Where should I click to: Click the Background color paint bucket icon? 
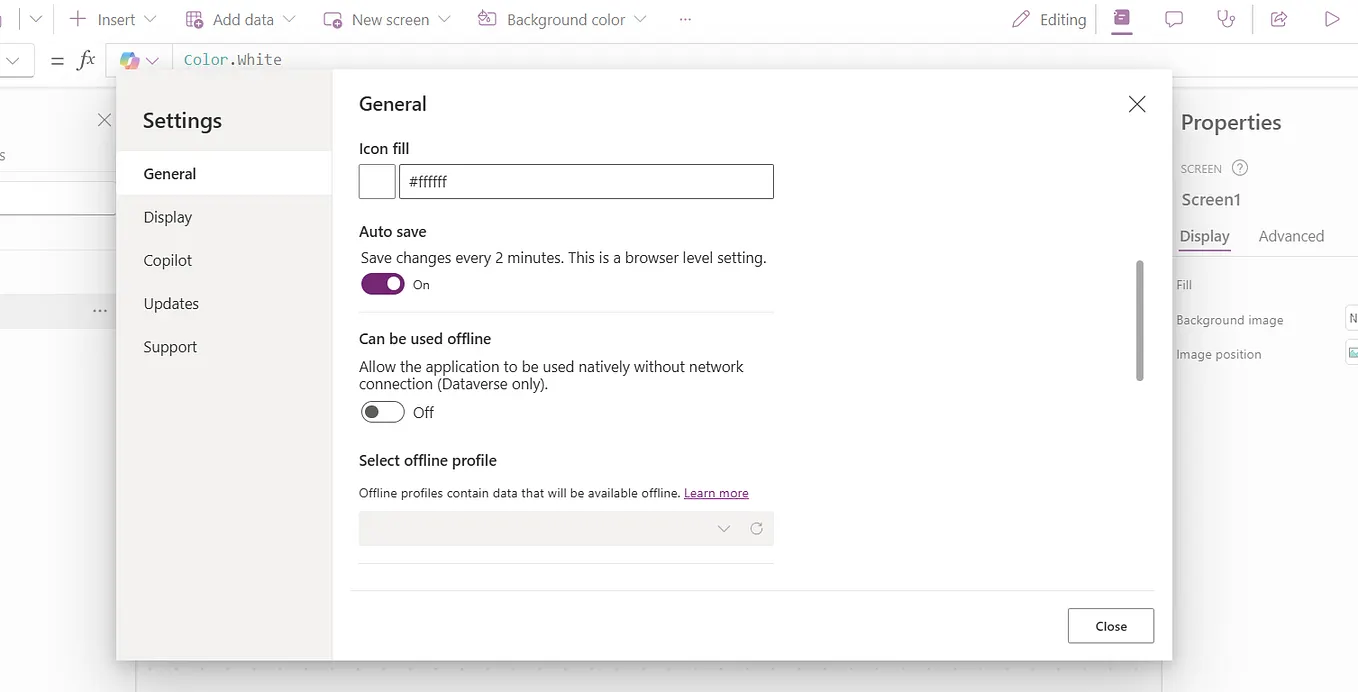pyautogui.click(x=486, y=19)
